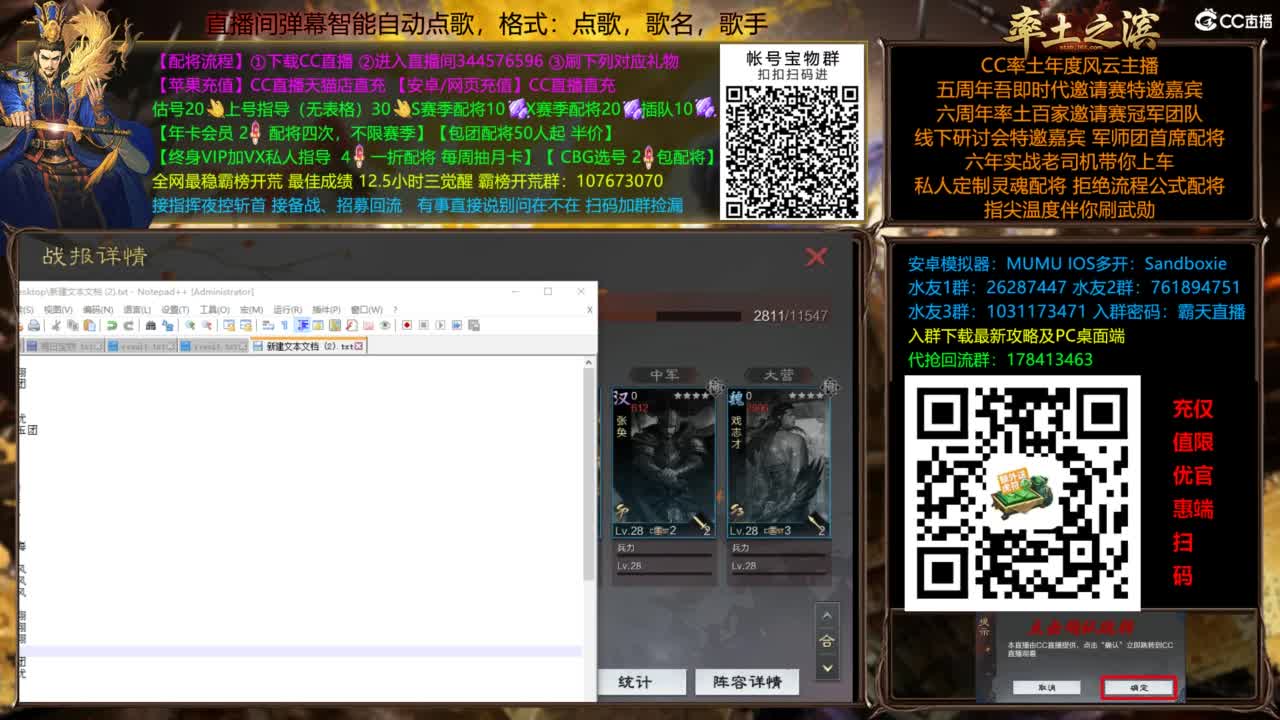Open the 工具(O) menu in Notepad++
Screen dimensions: 1280x720
(x=215, y=310)
